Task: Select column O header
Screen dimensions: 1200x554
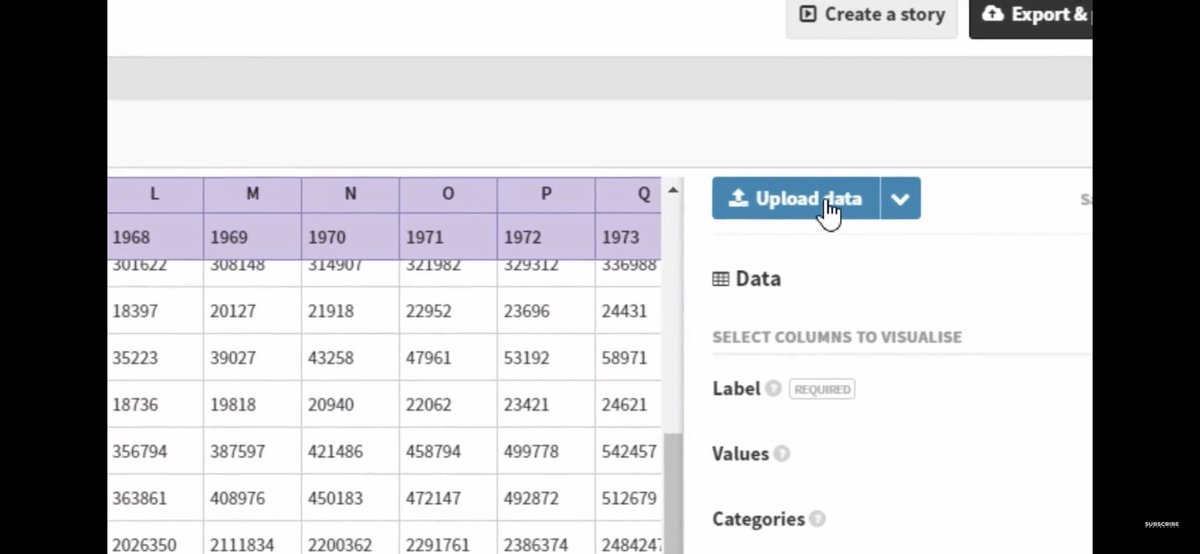Action: [449, 195]
